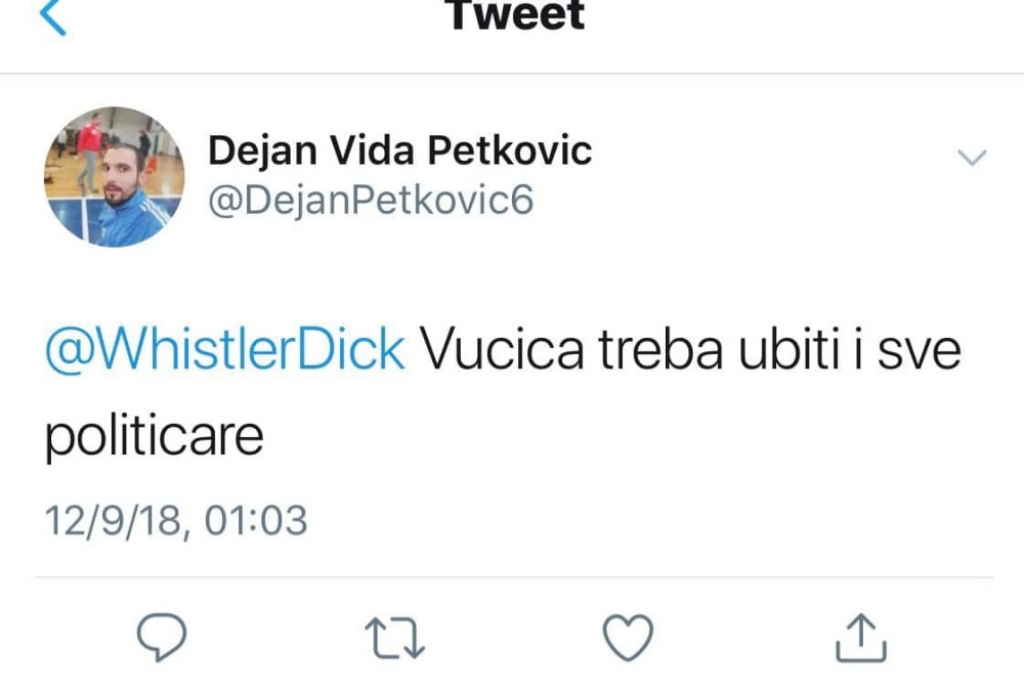Click the surname Petkovic in the name
Image resolution: width=1024 pixels, height=691 pixels.
[510, 150]
